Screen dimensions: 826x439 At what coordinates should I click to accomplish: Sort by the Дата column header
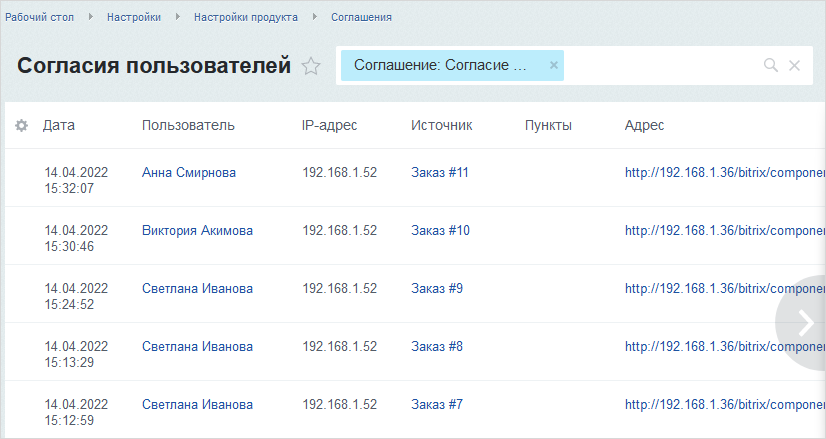(x=59, y=125)
